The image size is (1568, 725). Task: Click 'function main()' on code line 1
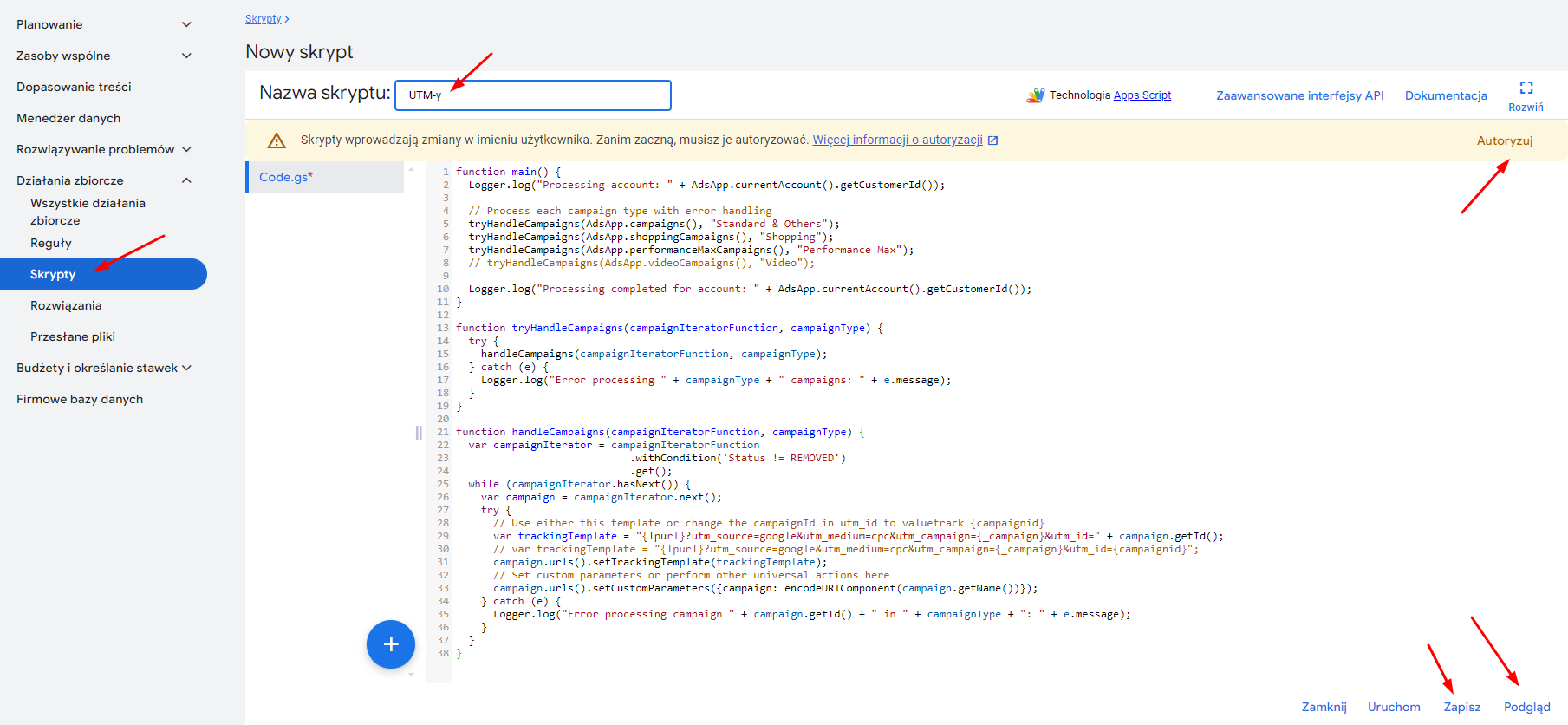pyautogui.click(x=509, y=172)
